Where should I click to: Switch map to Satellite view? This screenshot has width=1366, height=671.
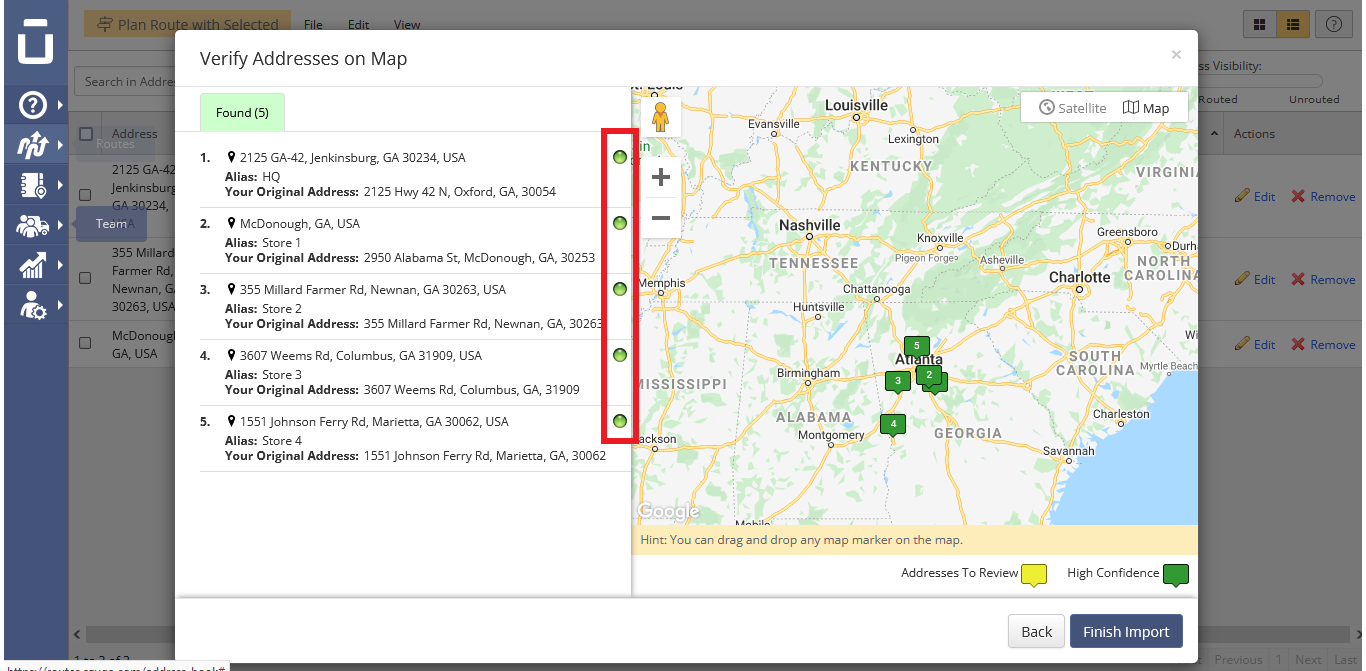[1073, 108]
